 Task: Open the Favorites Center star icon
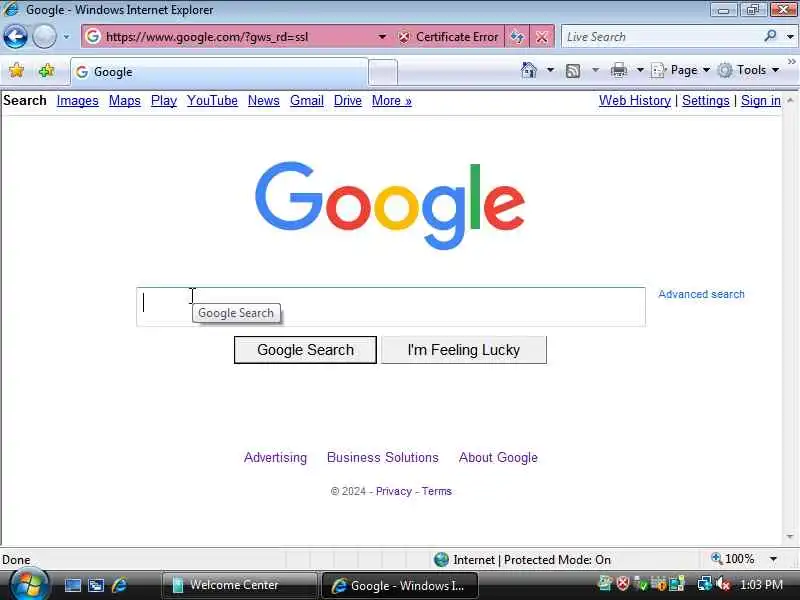(x=17, y=70)
